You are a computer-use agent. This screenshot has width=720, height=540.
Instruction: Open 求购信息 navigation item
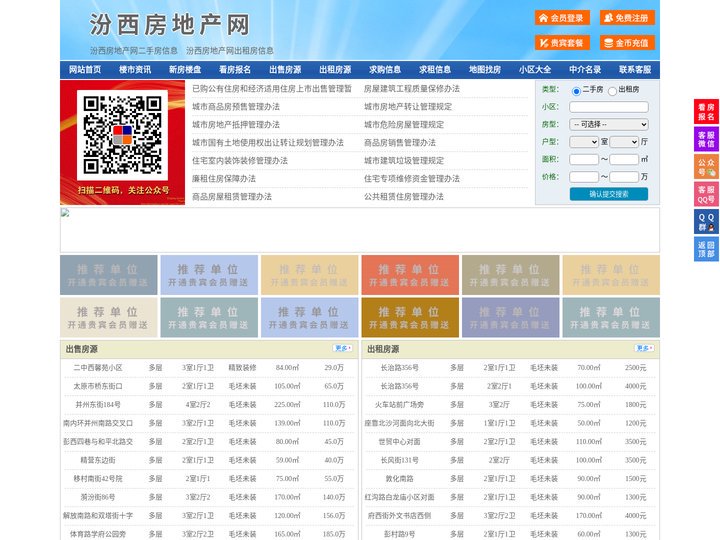(x=385, y=70)
